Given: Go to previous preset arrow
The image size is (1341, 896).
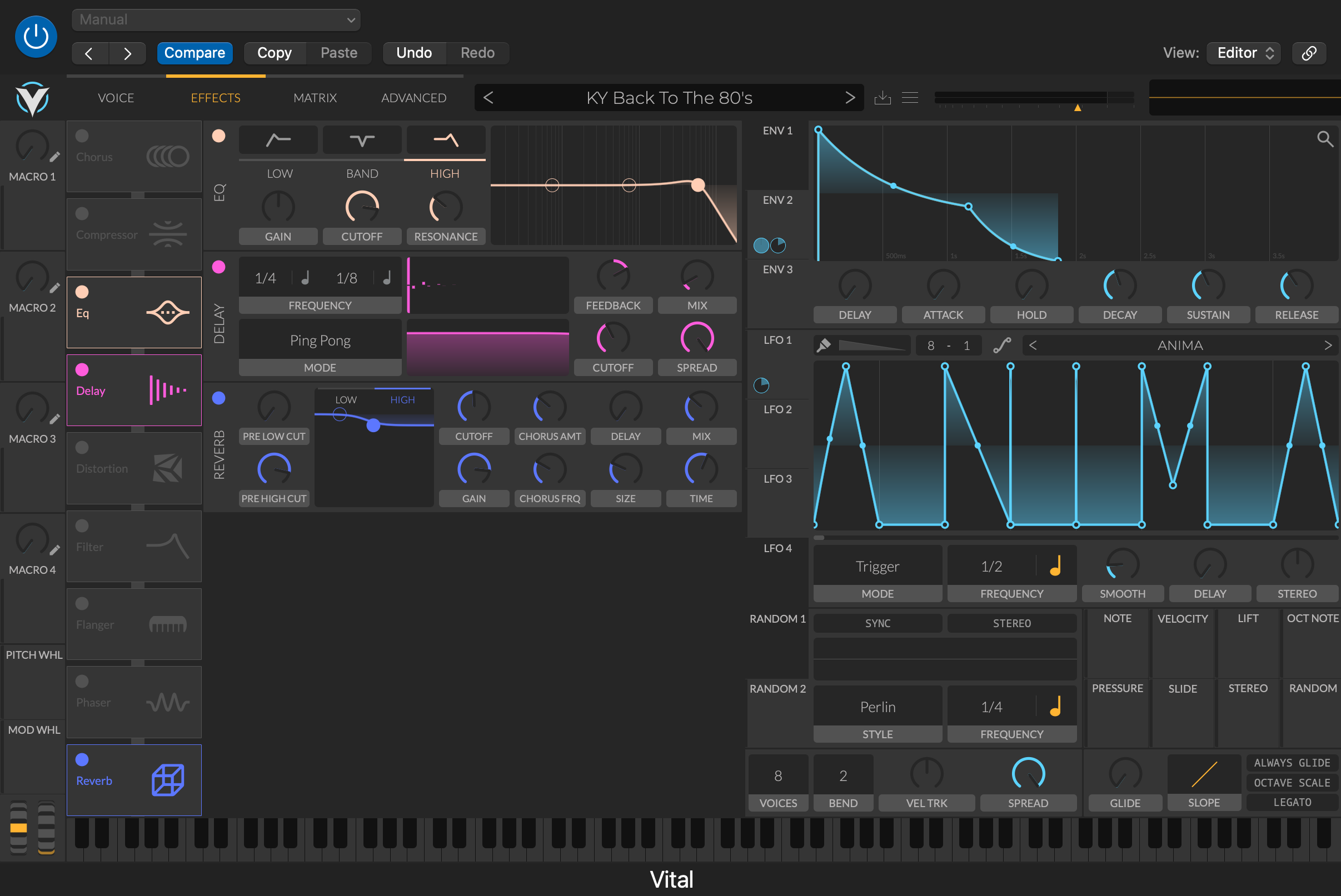Looking at the screenshot, I should pyautogui.click(x=488, y=98).
